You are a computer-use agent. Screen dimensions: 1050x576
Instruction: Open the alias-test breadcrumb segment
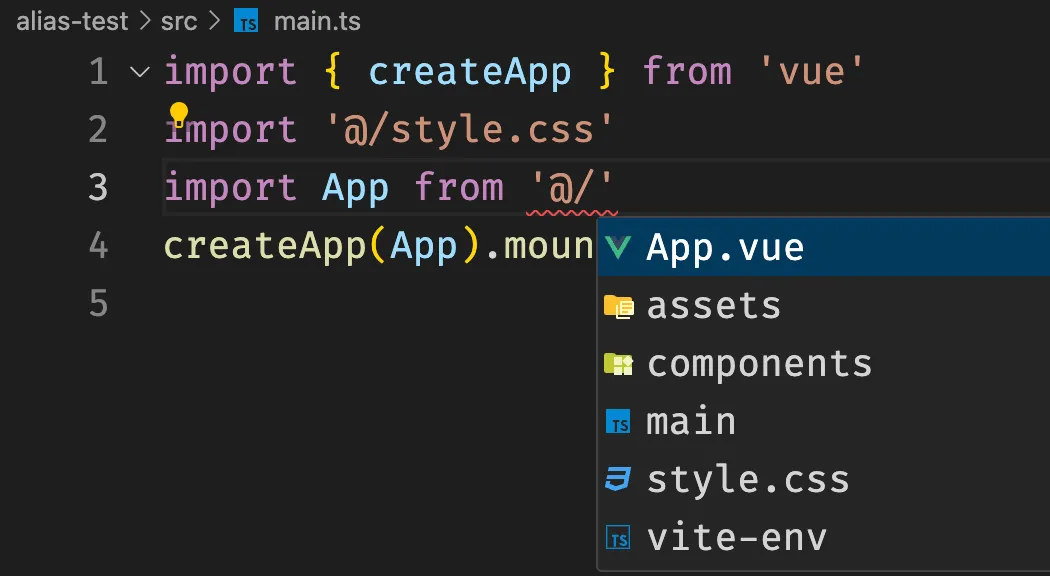[72, 21]
